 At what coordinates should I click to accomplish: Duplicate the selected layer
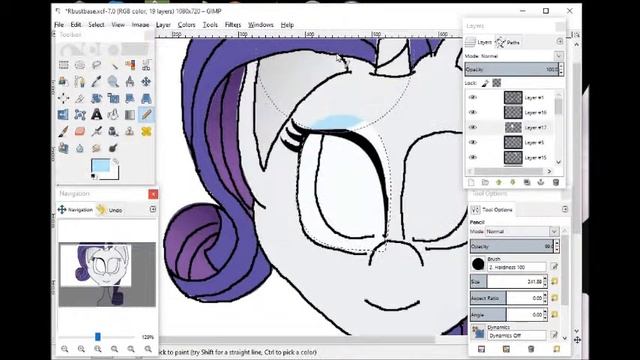(527, 182)
